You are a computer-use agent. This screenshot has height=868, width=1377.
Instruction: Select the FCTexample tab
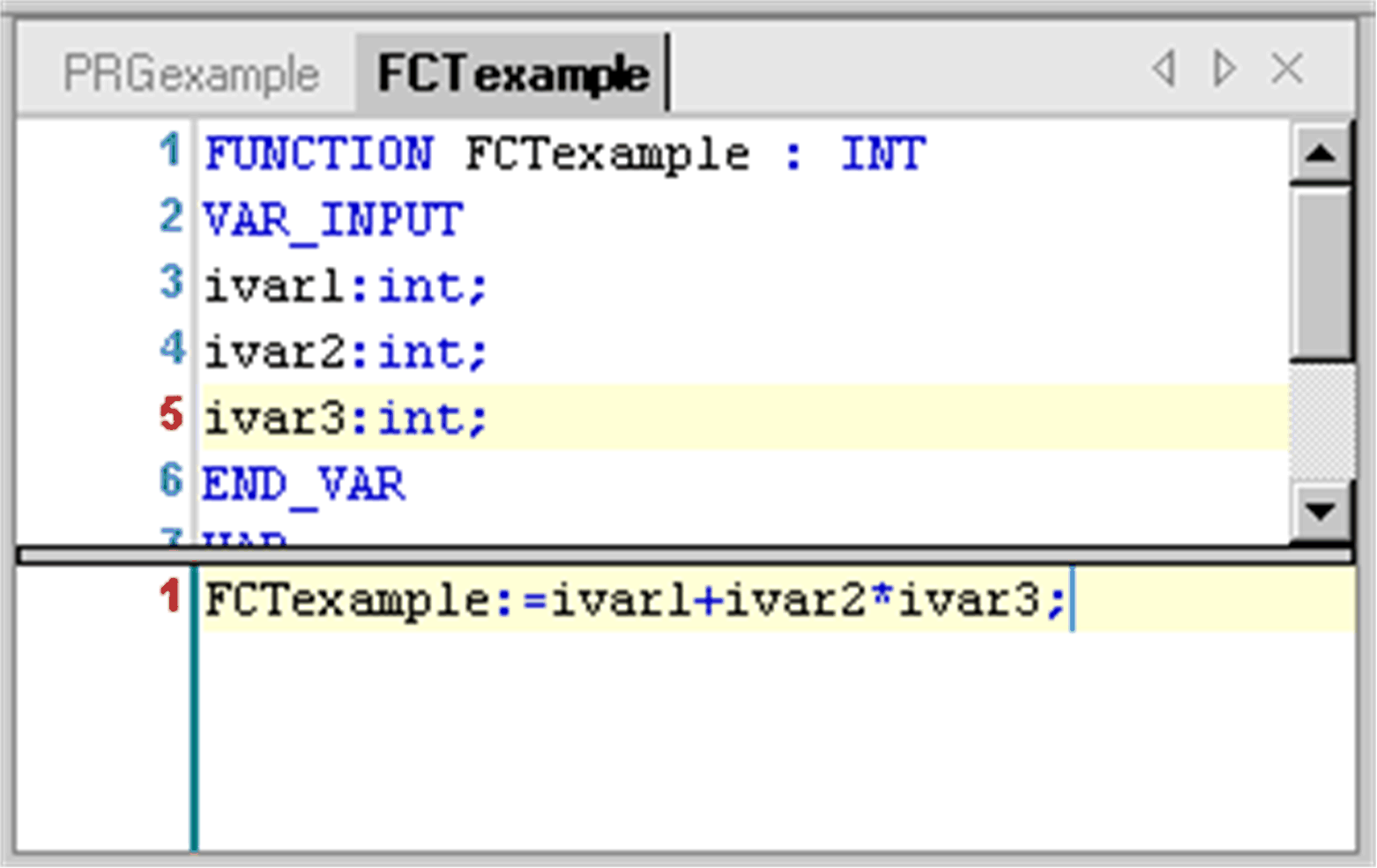(x=512, y=74)
